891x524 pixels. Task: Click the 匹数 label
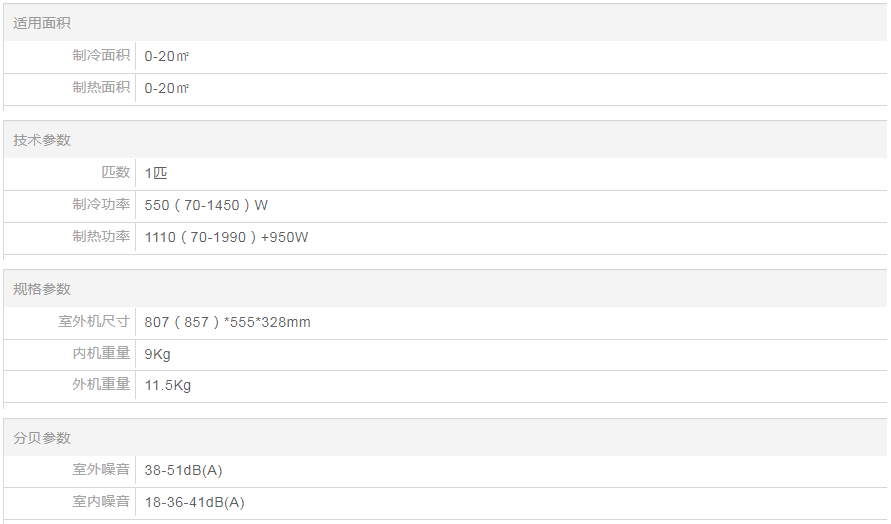tap(116, 173)
